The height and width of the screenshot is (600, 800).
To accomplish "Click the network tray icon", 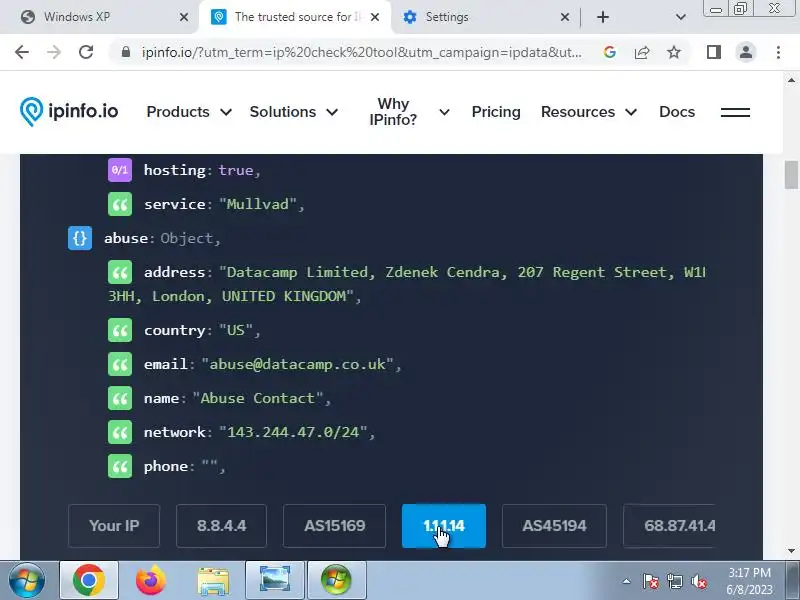I will point(675,581).
